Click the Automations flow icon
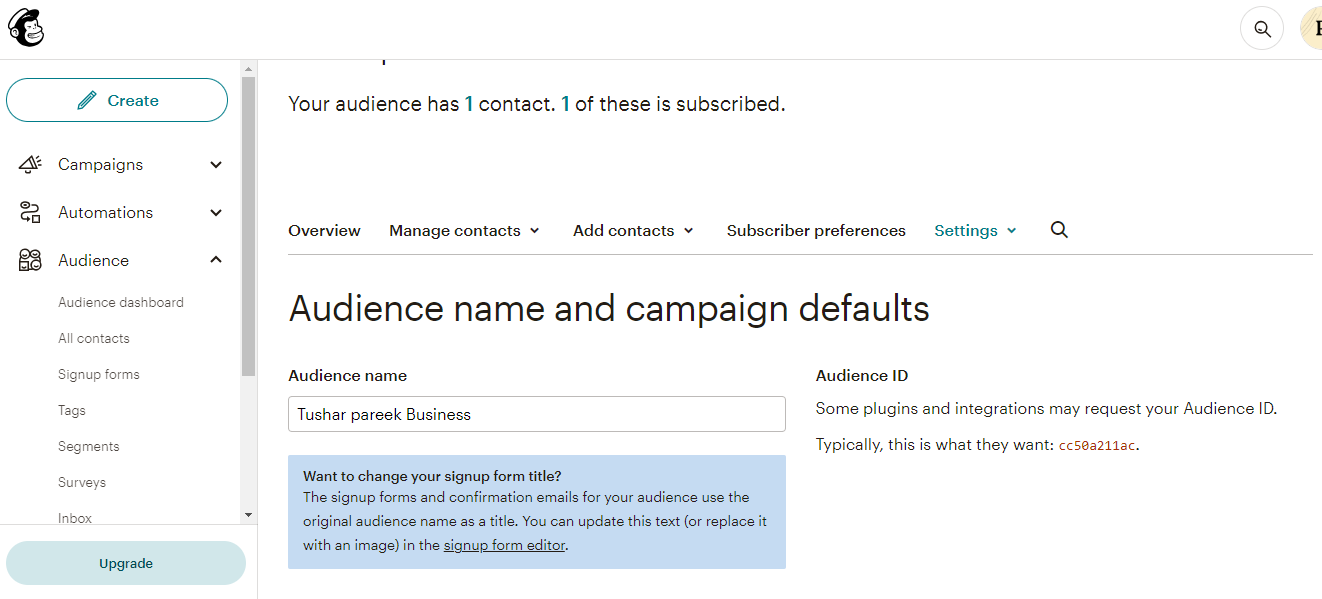Image resolution: width=1322 pixels, height=599 pixels. click(x=30, y=212)
